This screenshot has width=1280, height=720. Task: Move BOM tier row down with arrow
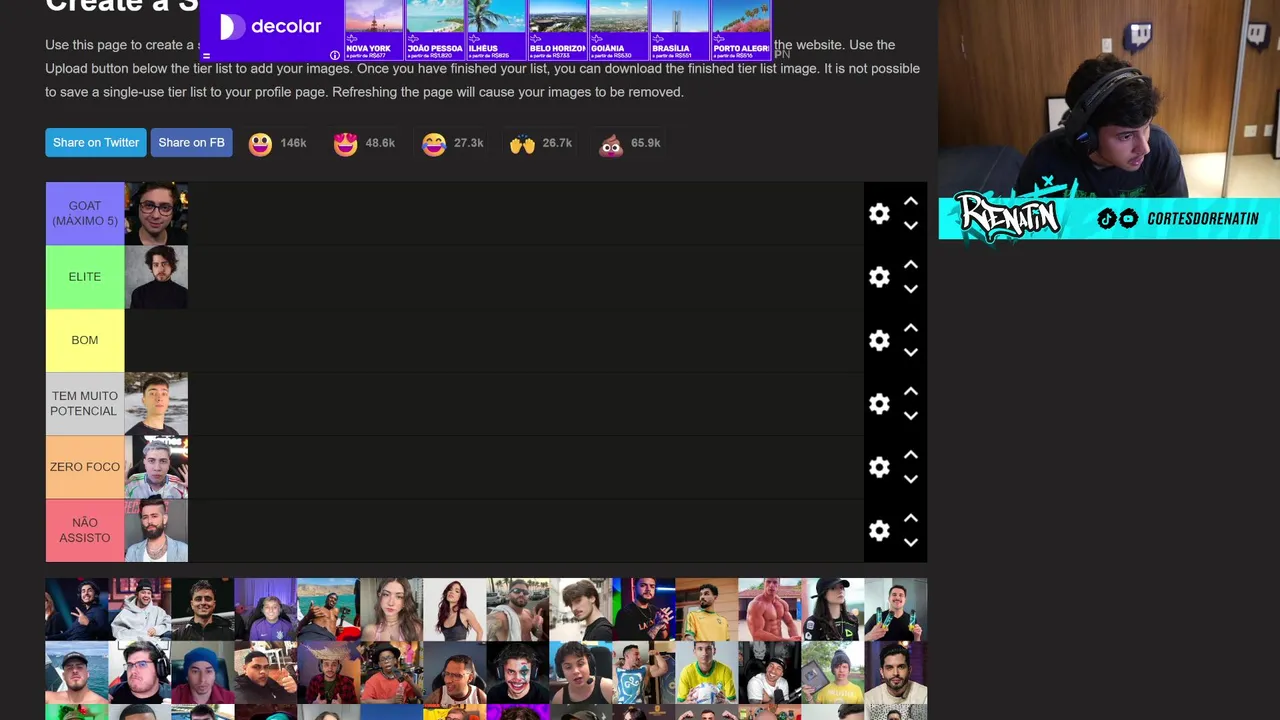pyautogui.click(x=911, y=352)
